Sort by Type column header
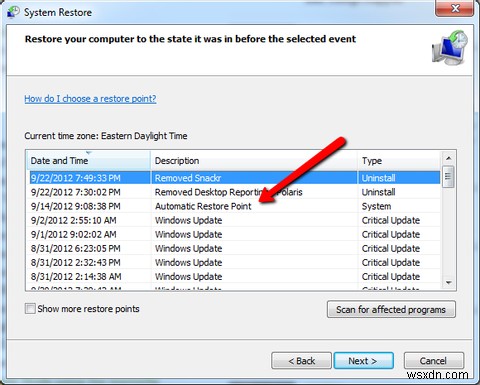Viewport: 480px width, 385px height. pyautogui.click(x=399, y=161)
